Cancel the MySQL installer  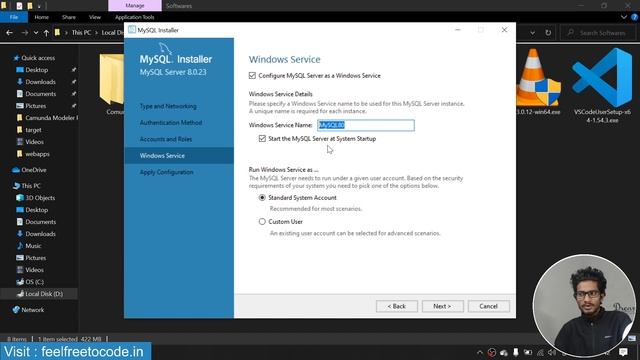489,306
